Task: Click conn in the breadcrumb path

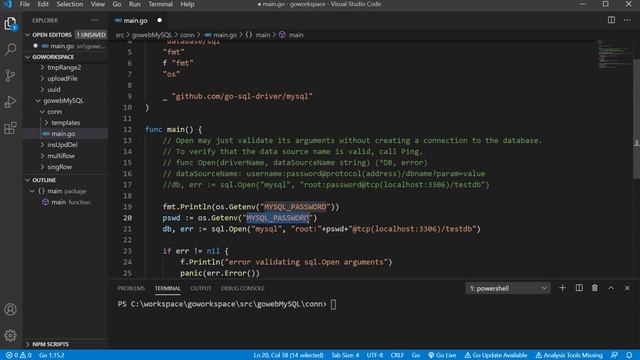Action: click(187, 35)
